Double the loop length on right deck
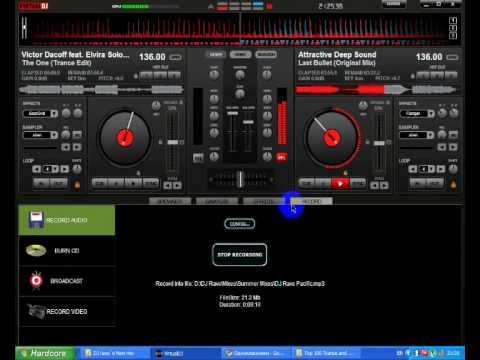480x360 pixels. pyautogui.click(x=441, y=169)
